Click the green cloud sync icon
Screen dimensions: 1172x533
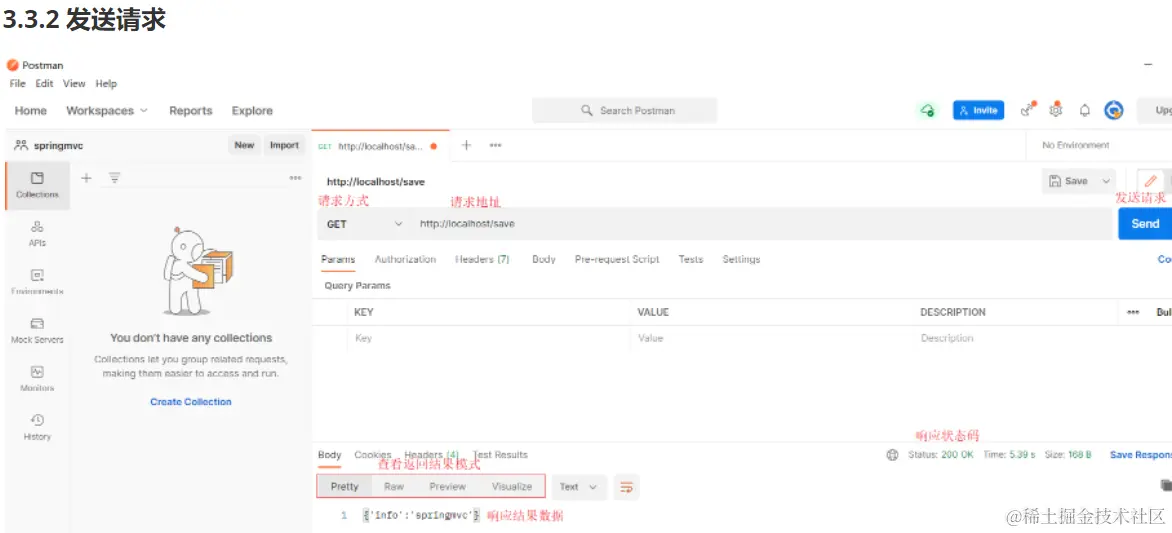(x=928, y=111)
